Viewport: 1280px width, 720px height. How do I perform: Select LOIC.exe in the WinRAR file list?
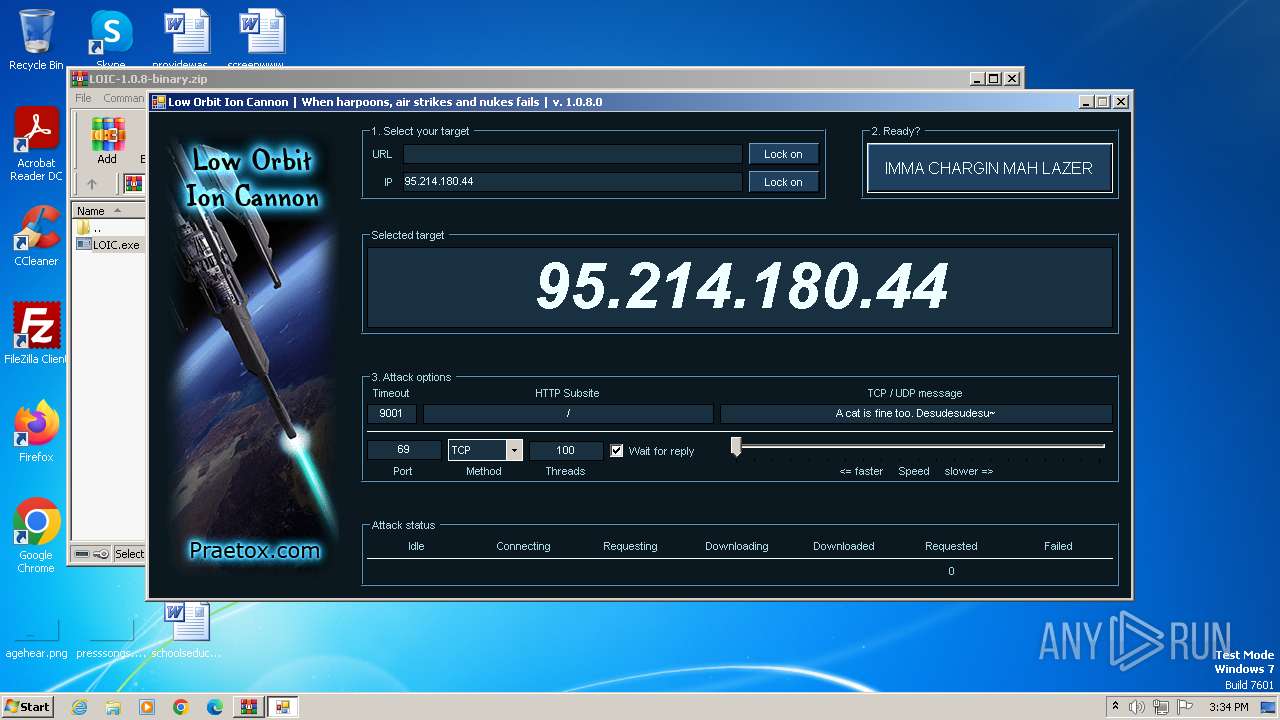[x=110, y=244]
